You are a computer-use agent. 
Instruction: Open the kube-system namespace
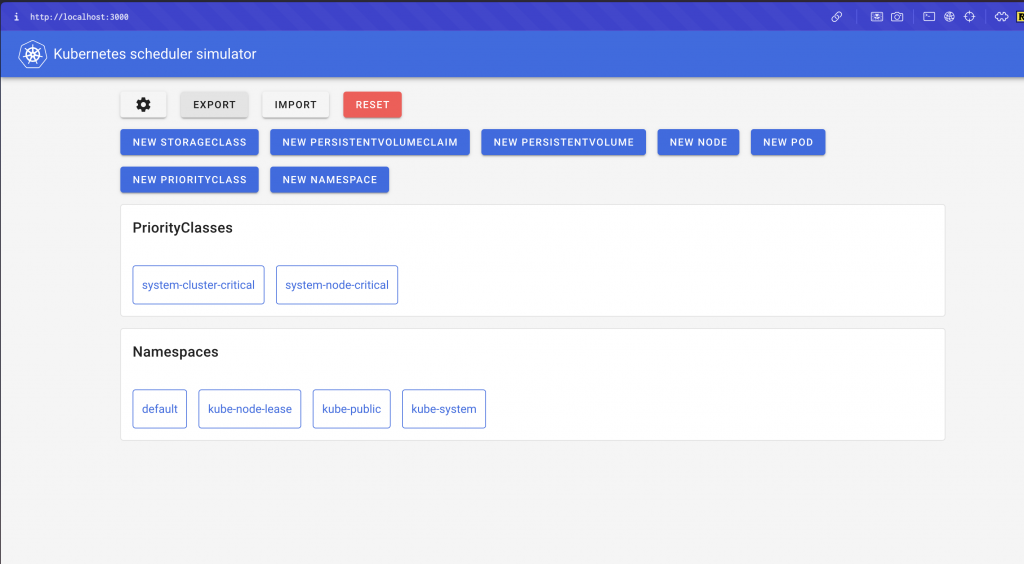pos(444,409)
